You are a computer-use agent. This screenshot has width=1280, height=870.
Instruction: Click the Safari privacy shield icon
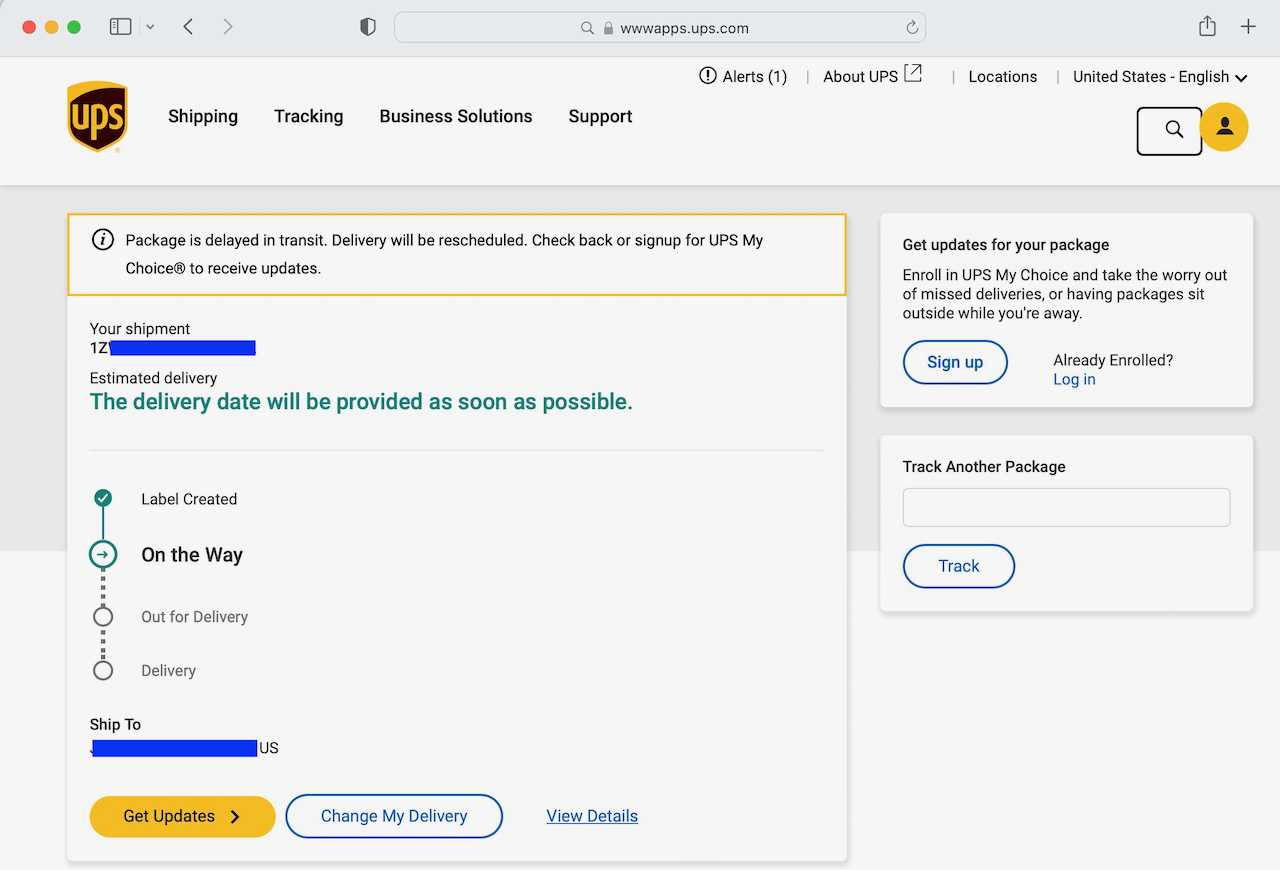click(x=368, y=28)
